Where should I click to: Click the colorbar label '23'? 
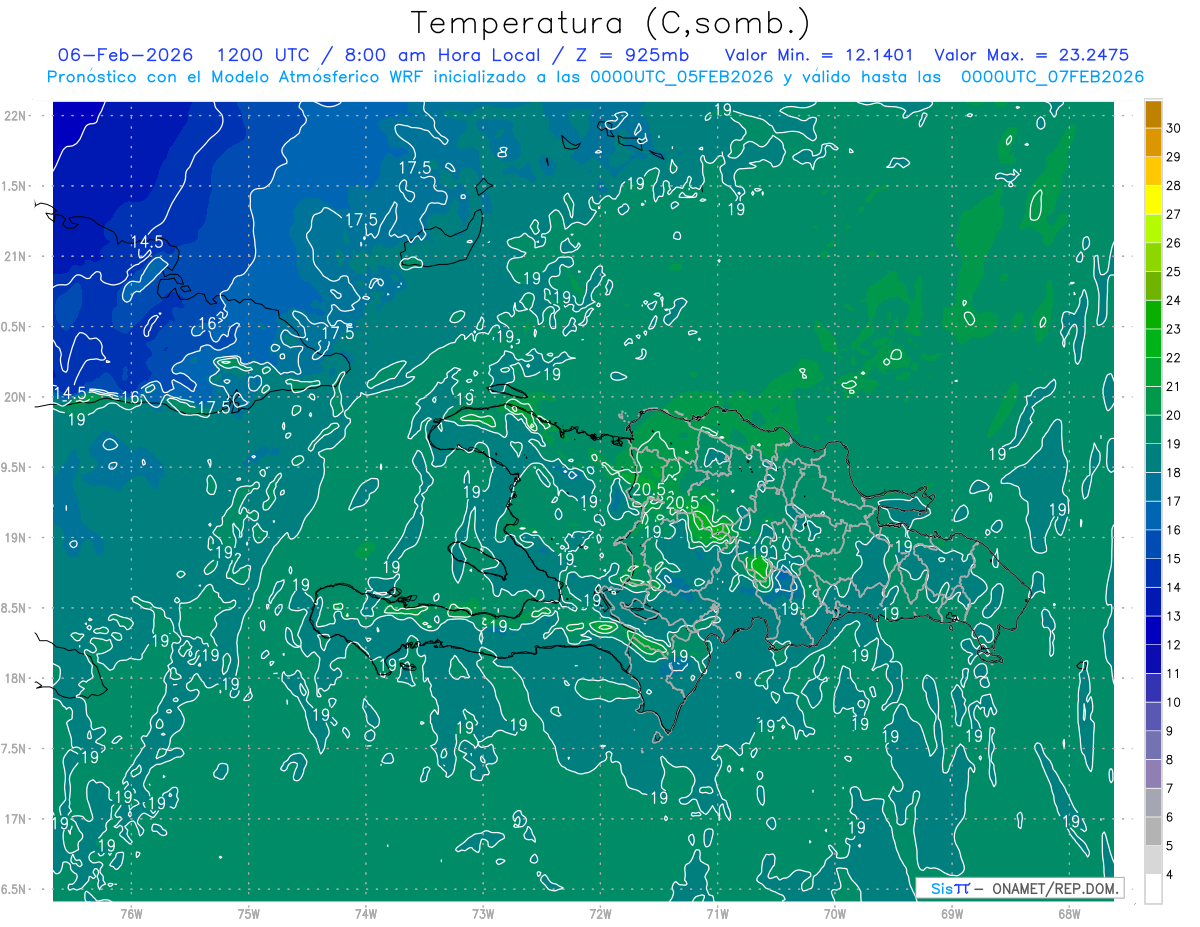1174,329
